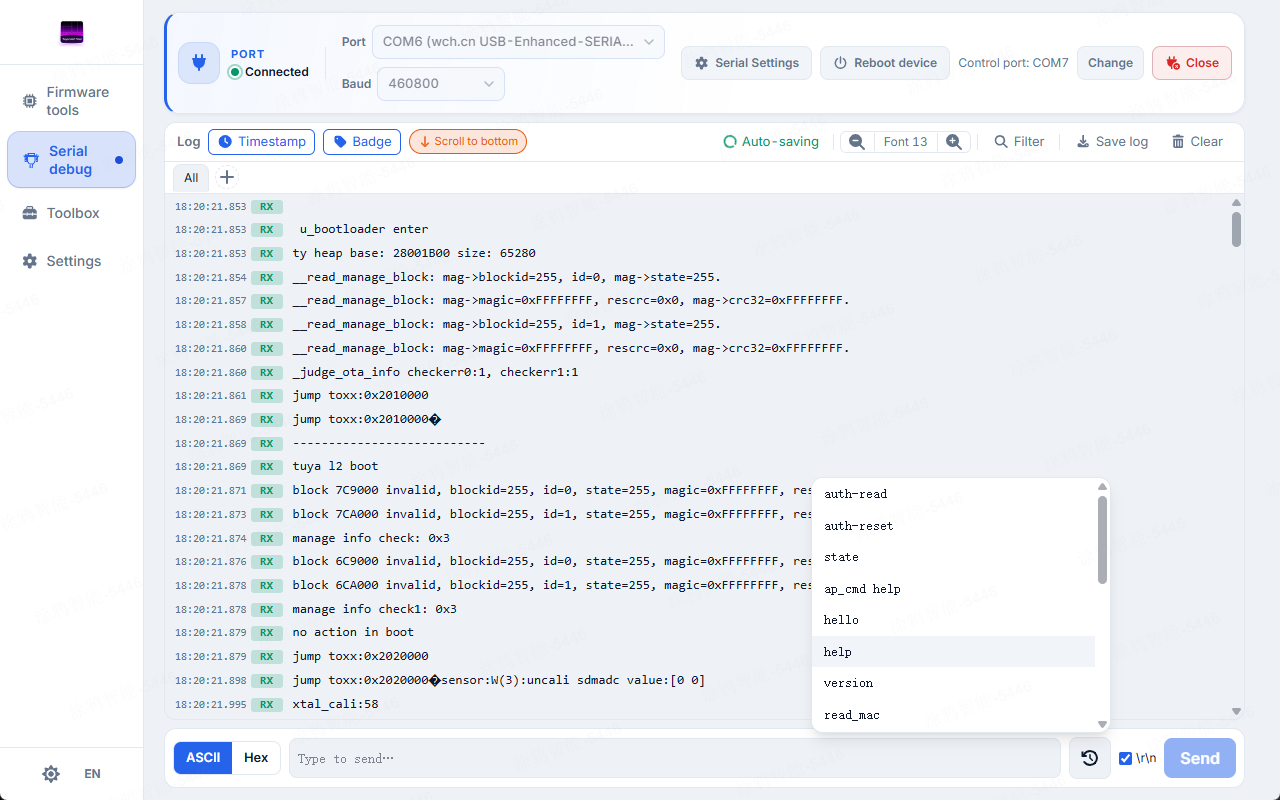Screen dimensions: 1280x800
Task: Choose state from command list
Action: pos(954,557)
